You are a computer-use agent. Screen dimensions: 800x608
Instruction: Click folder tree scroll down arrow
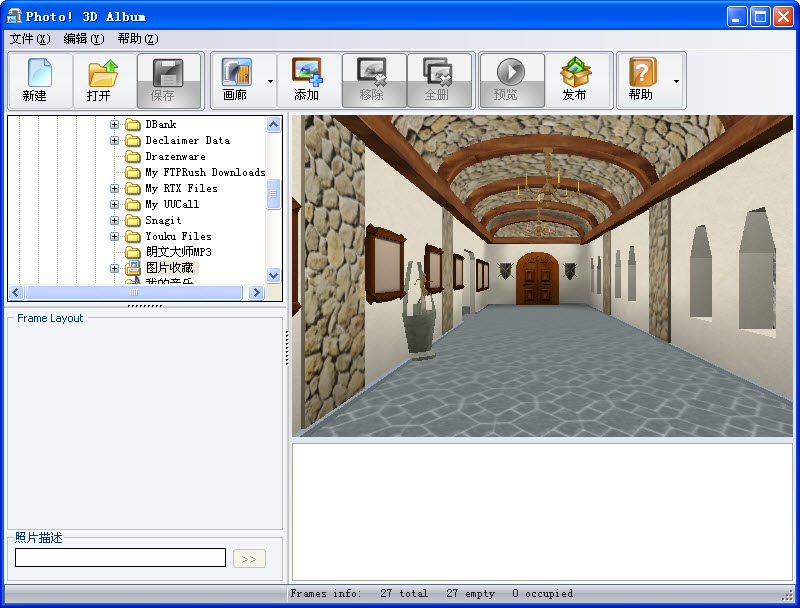[273, 275]
